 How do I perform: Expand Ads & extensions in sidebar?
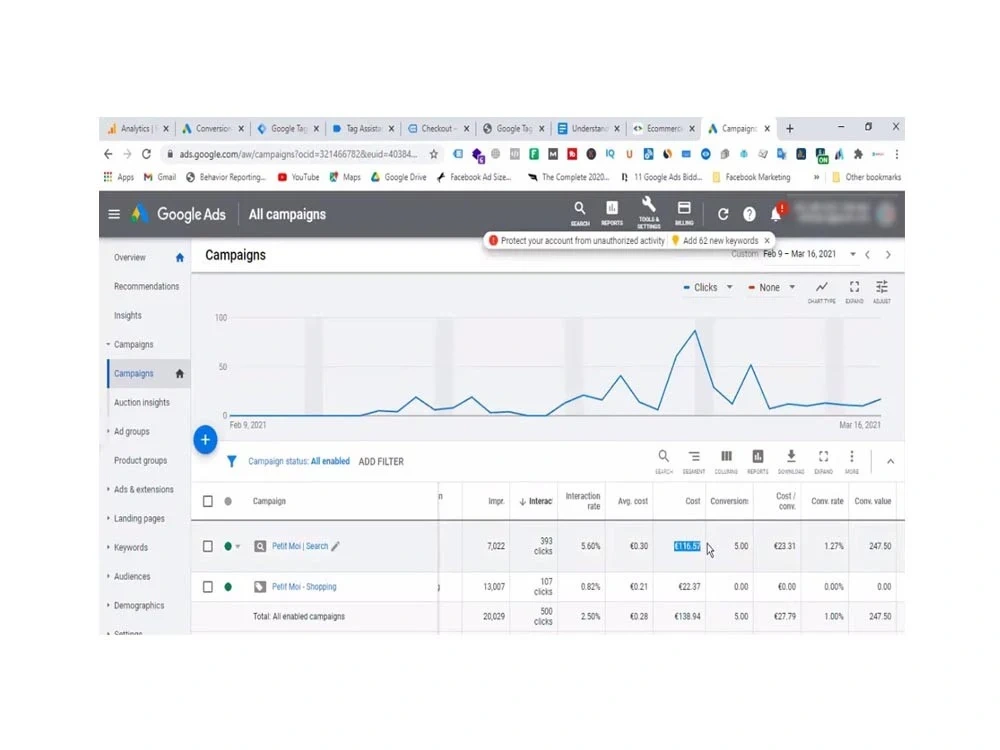(108, 490)
